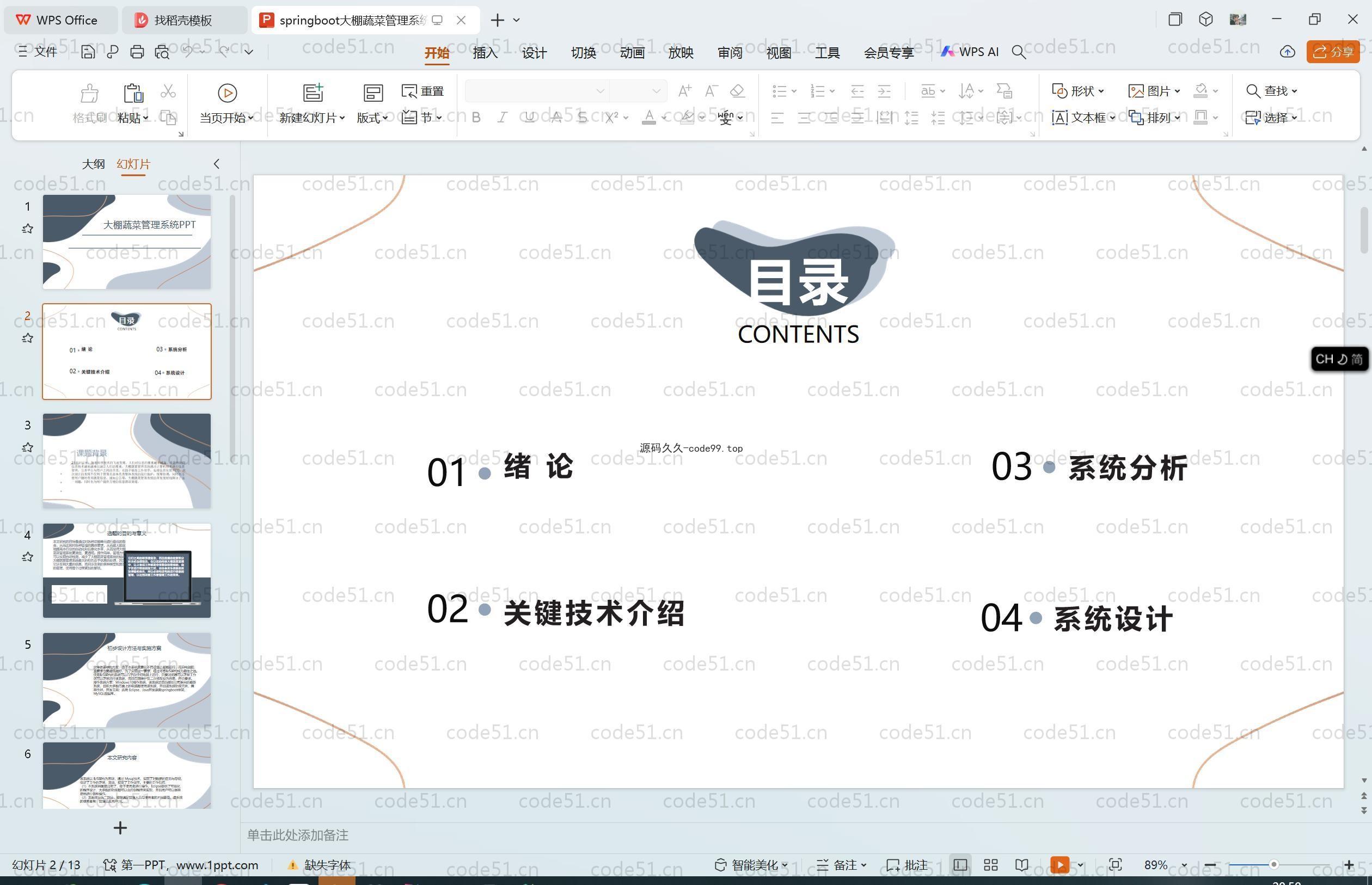Click the add slide plus button
The height and width of the screenshot is (885, 1372).
(120, 827)
